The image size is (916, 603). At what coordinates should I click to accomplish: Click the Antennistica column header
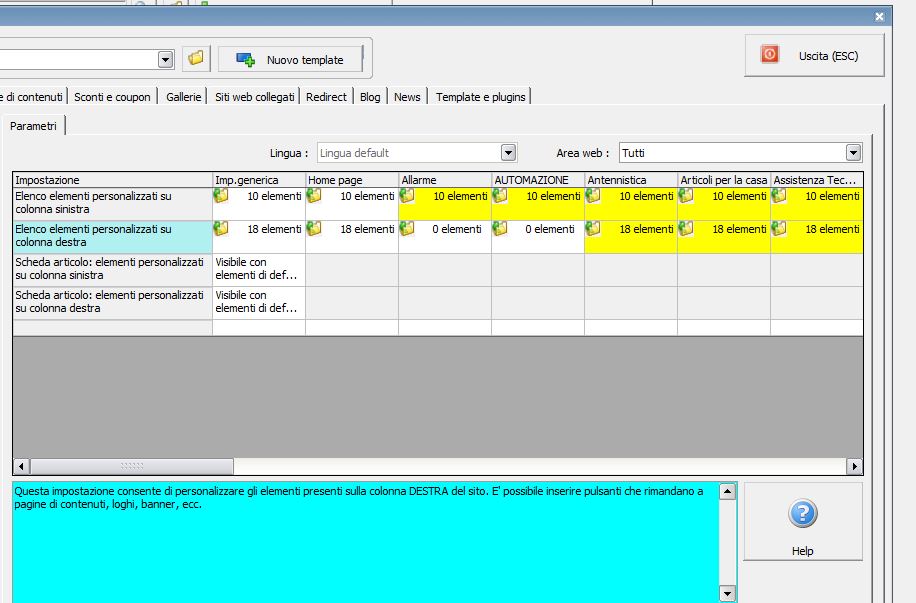click(630, 180)
